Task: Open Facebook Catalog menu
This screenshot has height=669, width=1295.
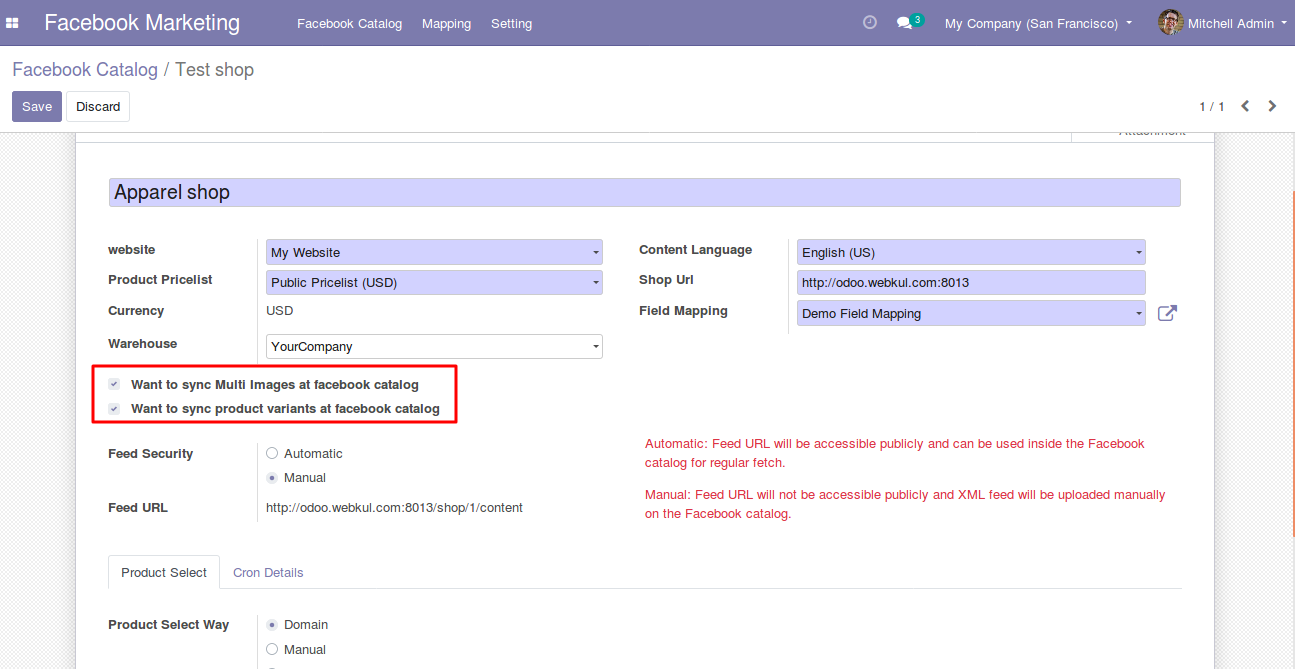Action: tap(349, 23)
